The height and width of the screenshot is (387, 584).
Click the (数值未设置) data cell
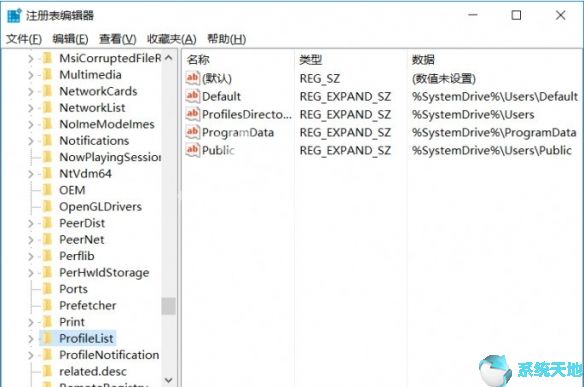click(x=444, y=79)
